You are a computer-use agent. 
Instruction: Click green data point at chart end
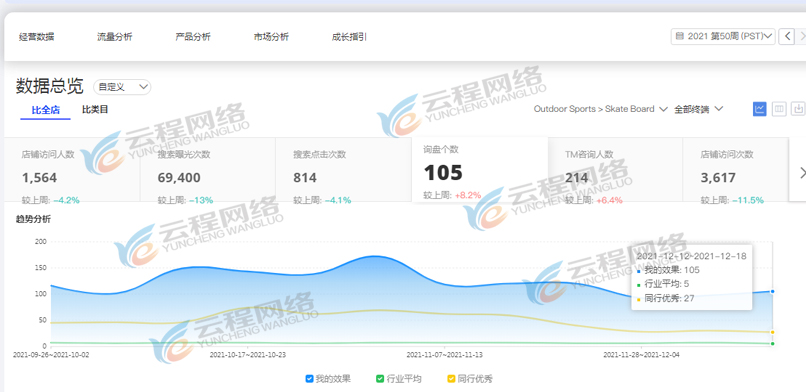[773, 344]
